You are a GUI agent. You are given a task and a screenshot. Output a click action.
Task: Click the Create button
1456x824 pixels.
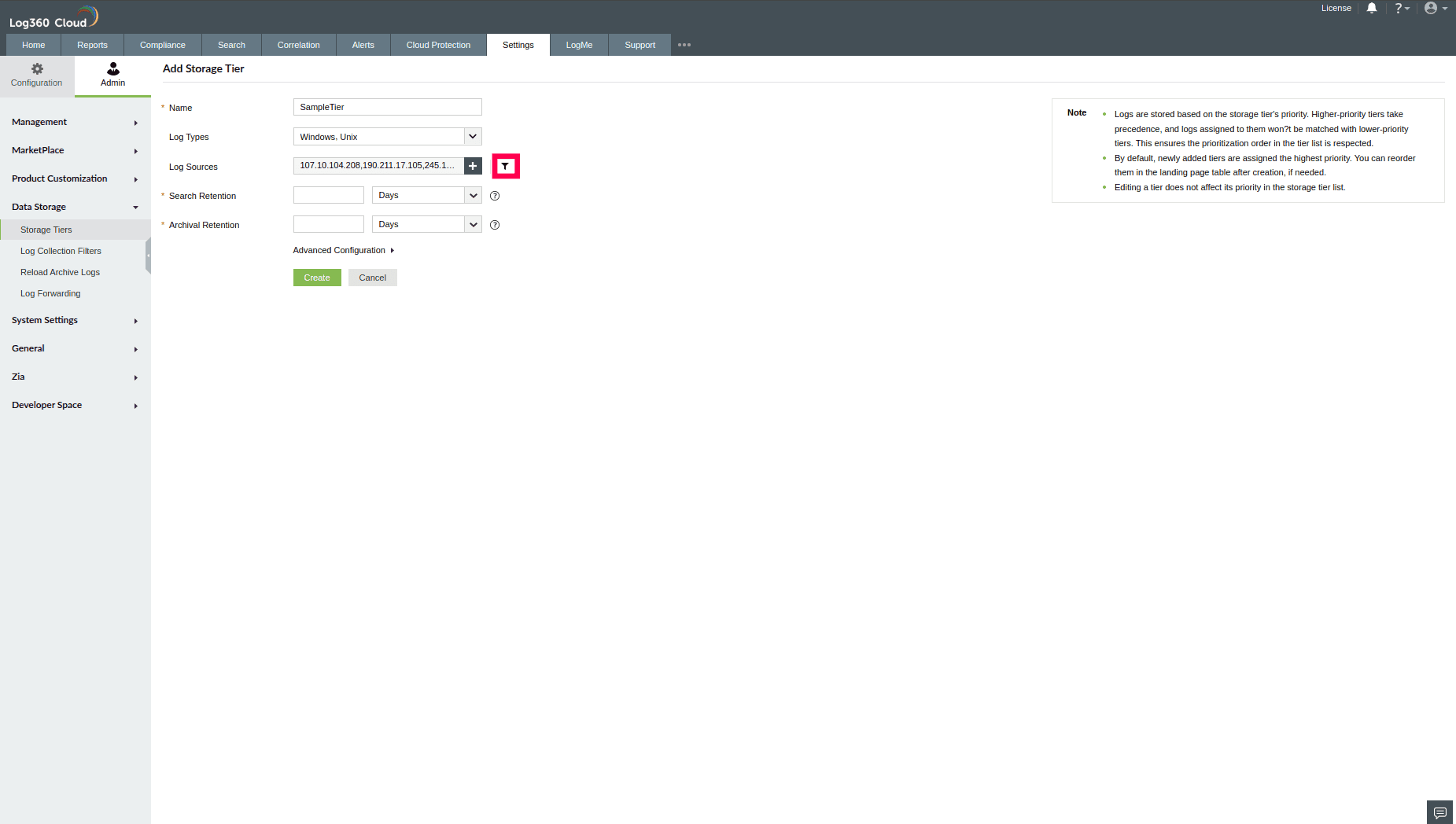(316, 278)
